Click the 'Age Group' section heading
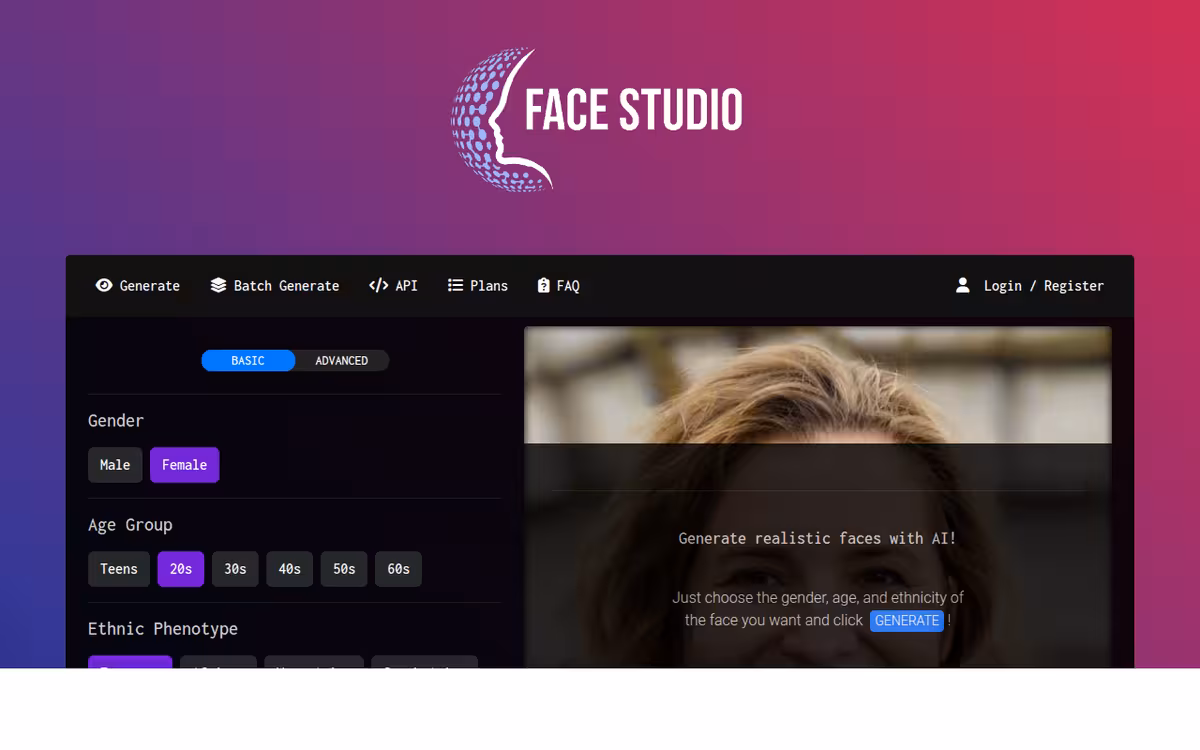 130,525
